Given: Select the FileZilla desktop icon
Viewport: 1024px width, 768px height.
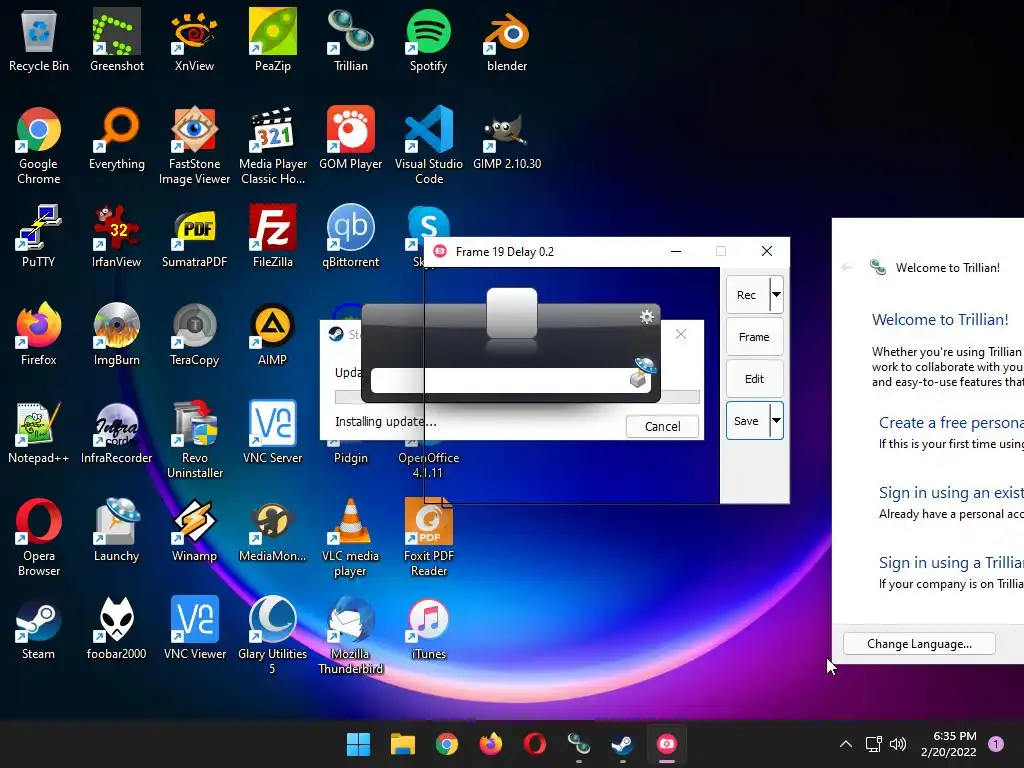Looking at the screenshot, I should click(272, 236).
